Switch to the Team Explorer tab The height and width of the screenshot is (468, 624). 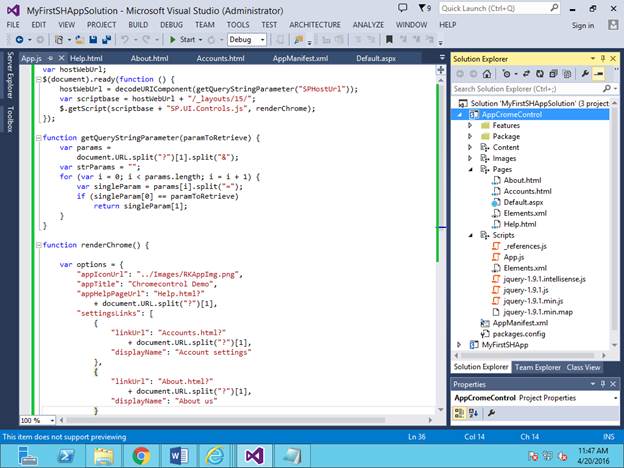click(538, 367)
